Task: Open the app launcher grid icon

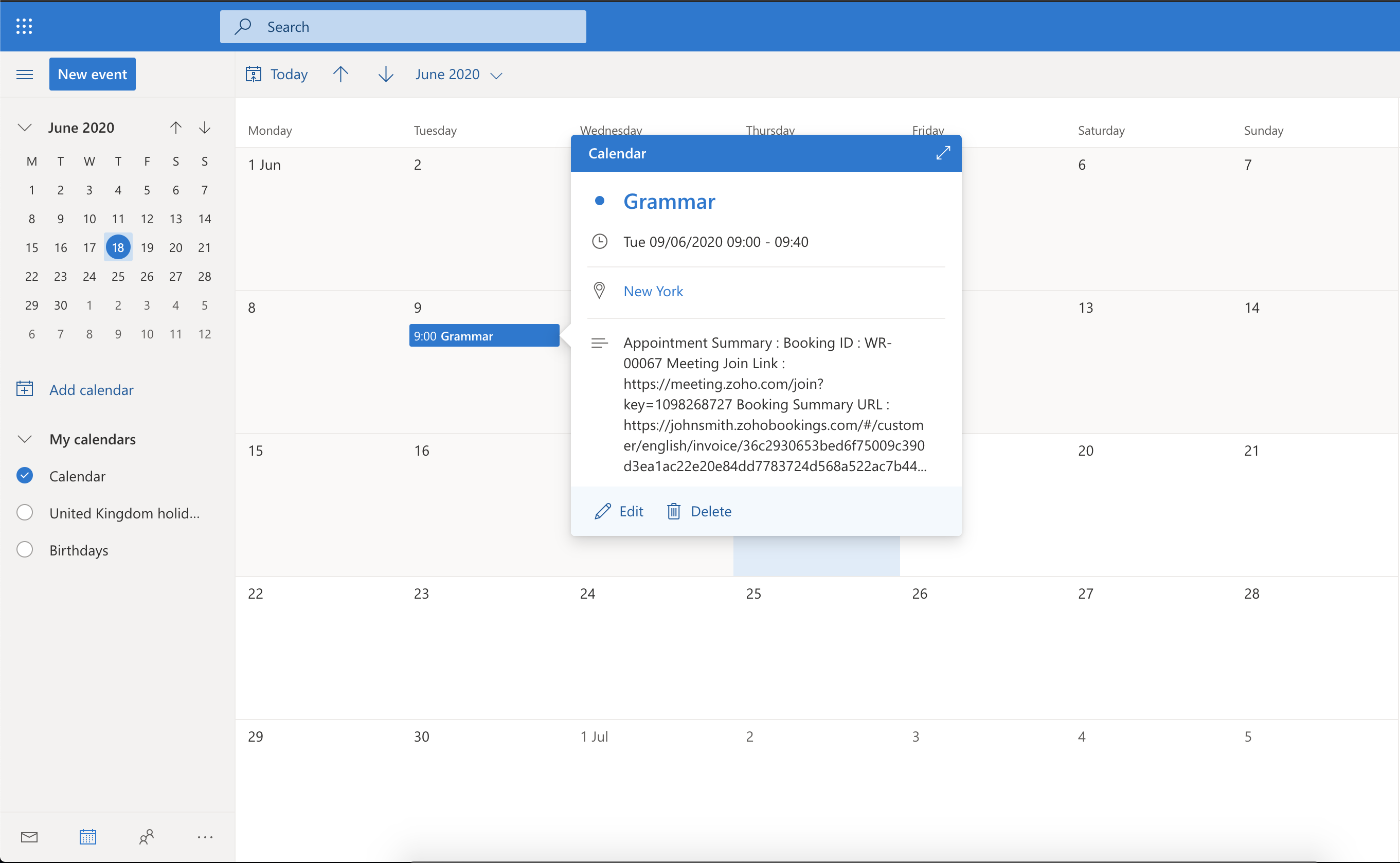Action: click(24, 26)
